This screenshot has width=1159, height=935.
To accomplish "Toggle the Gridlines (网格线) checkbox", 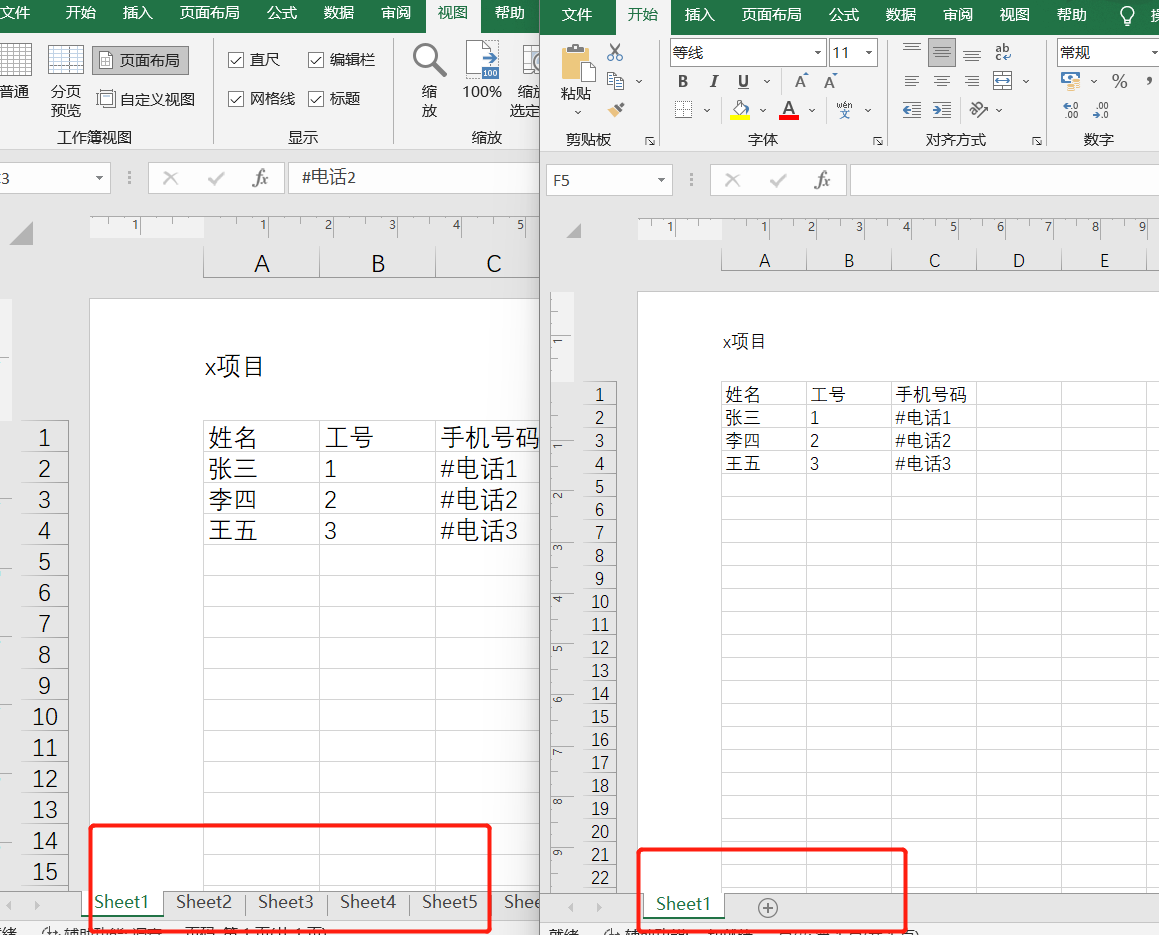I will pyautogui.click(x=237, y=99).
